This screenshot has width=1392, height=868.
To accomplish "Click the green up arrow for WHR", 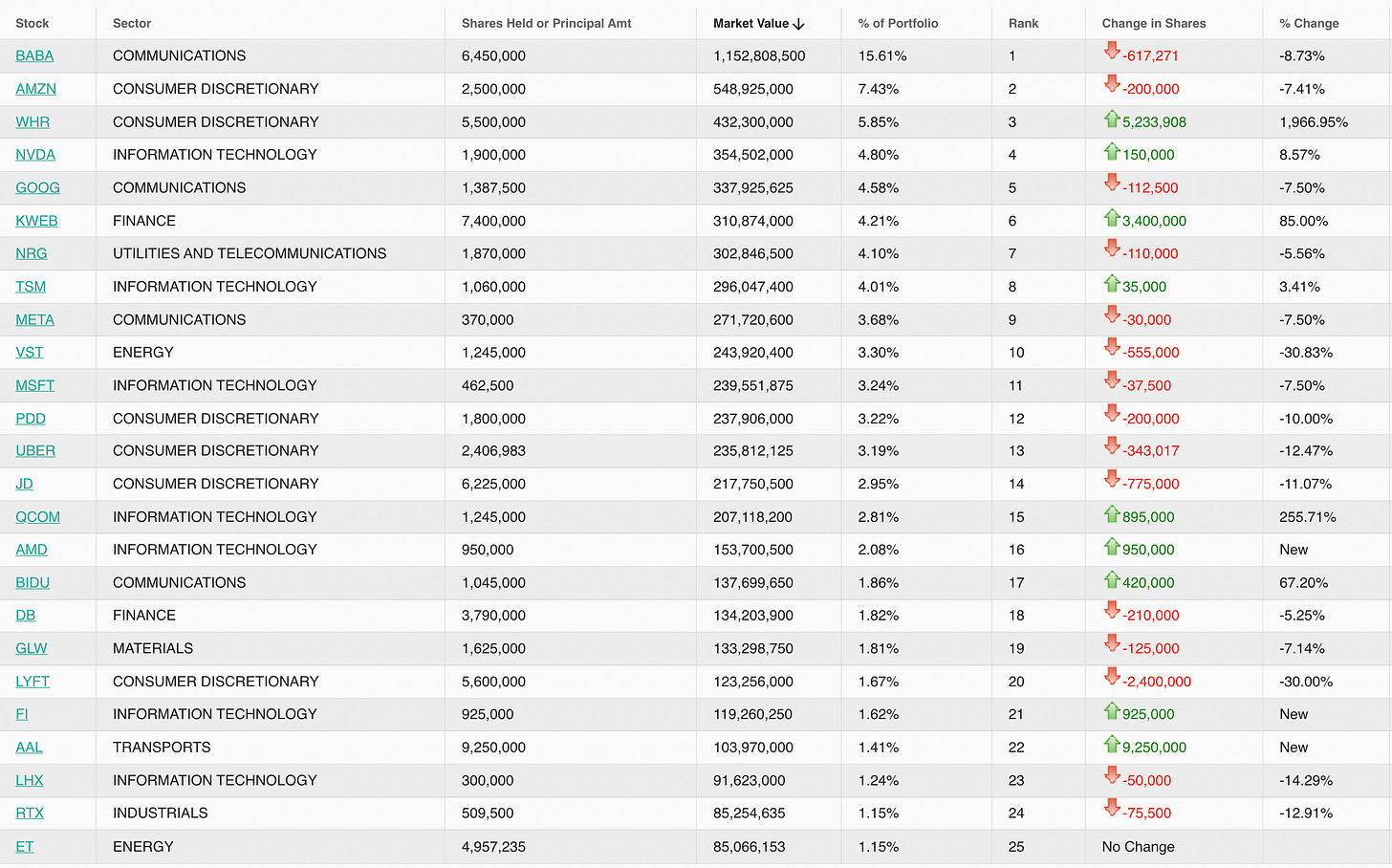I will [1111, 119].
